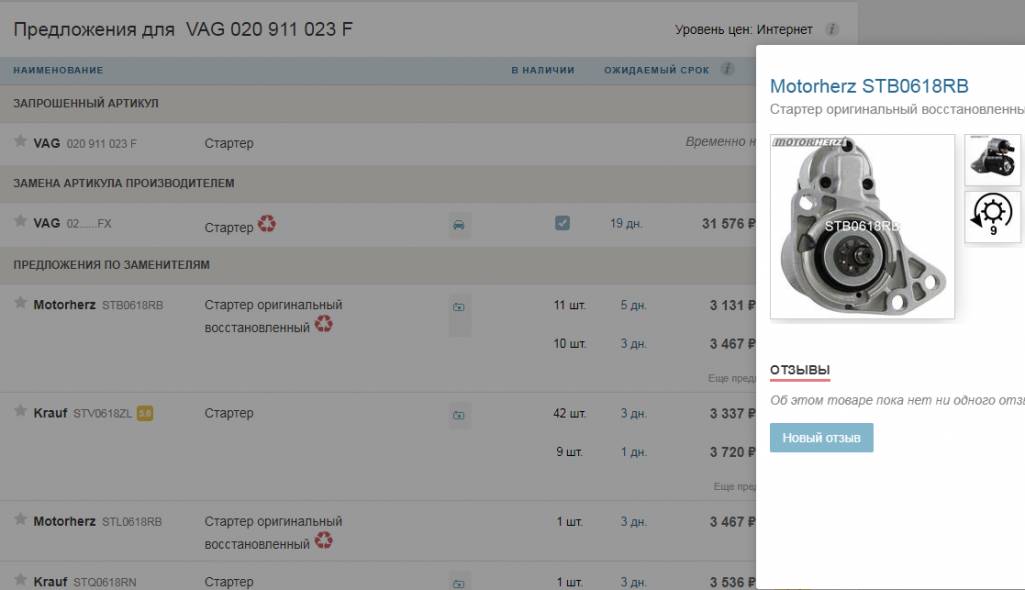Screen dimensions: 1025x590
Task: Add Motorherz STL0618RB to favorites via star
Action: pyautogui.click(x=20, y=520)
